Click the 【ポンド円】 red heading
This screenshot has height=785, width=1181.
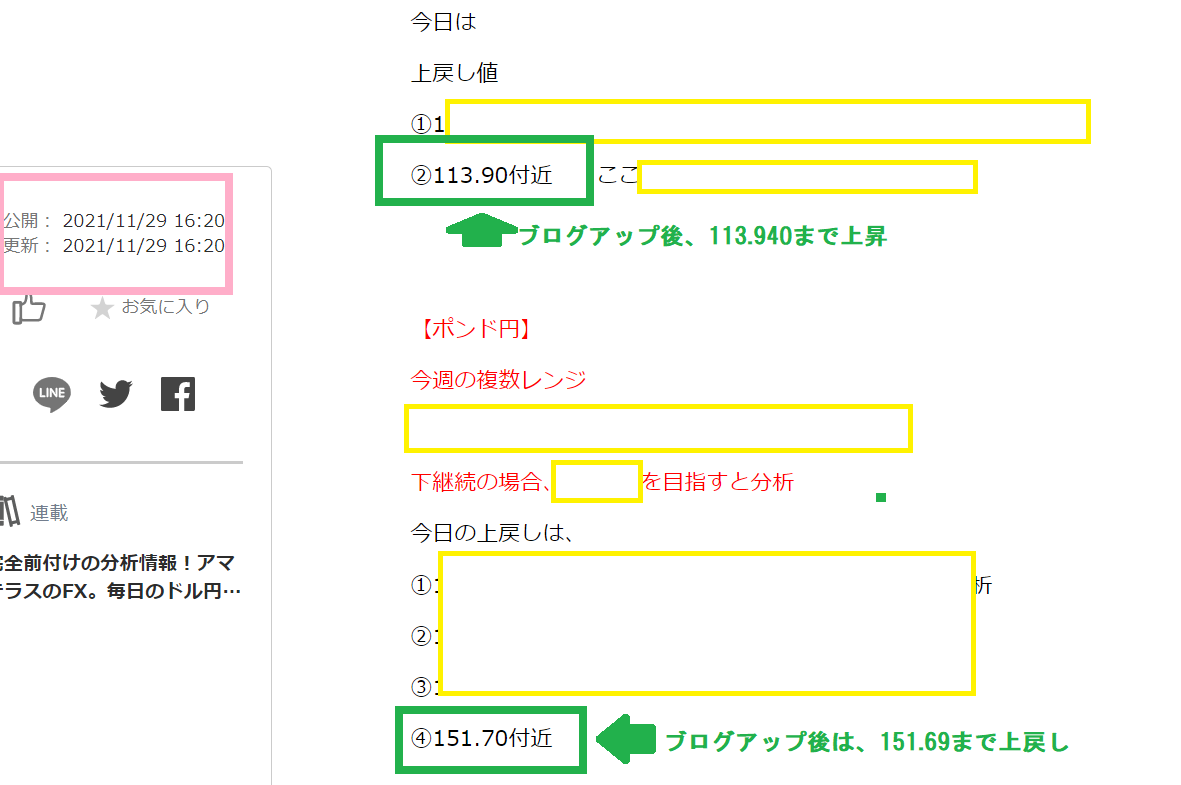(472, 328)
